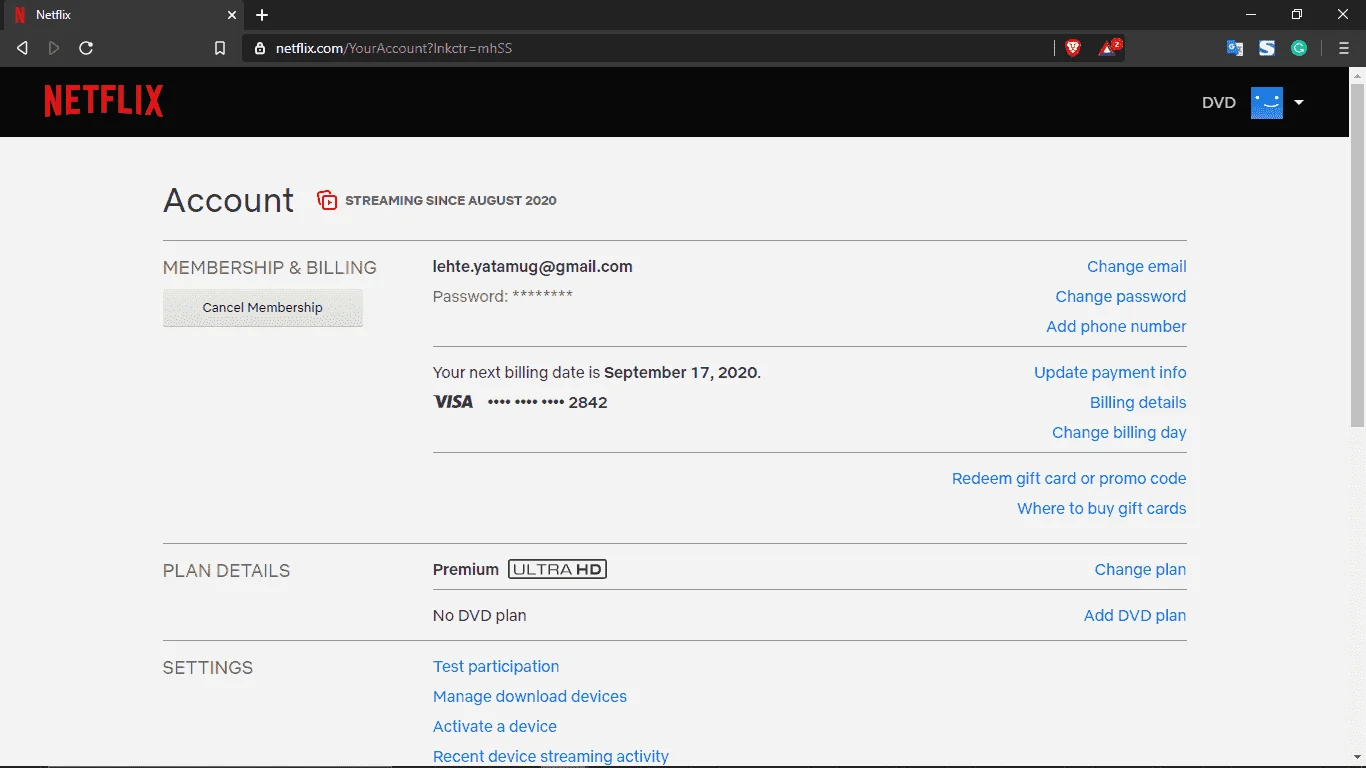
Task: Click the VISA card logo
Action: [x=453, y=402]
